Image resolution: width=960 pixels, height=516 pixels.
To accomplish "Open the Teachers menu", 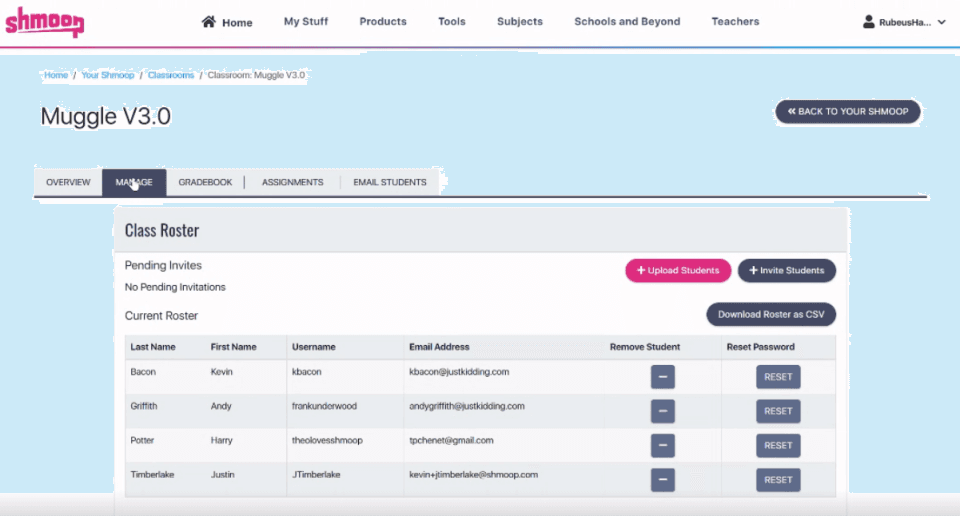I will [735, 21].
